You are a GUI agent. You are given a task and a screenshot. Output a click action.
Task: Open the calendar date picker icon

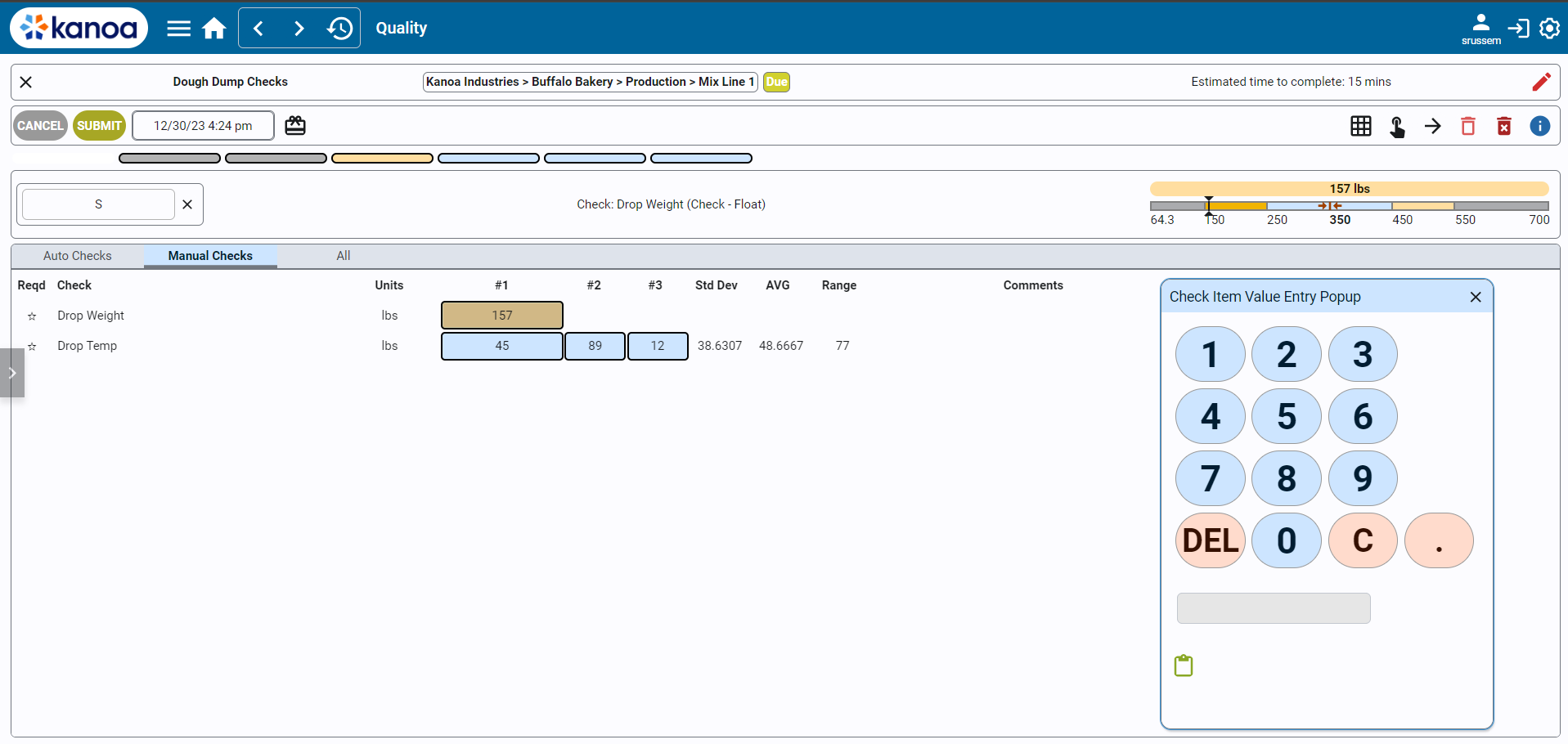click(x=295, y=125)
